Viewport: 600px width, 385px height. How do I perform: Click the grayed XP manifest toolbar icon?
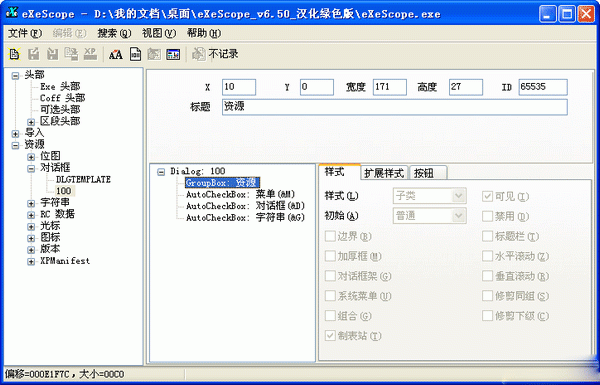(x=90, y=54)
